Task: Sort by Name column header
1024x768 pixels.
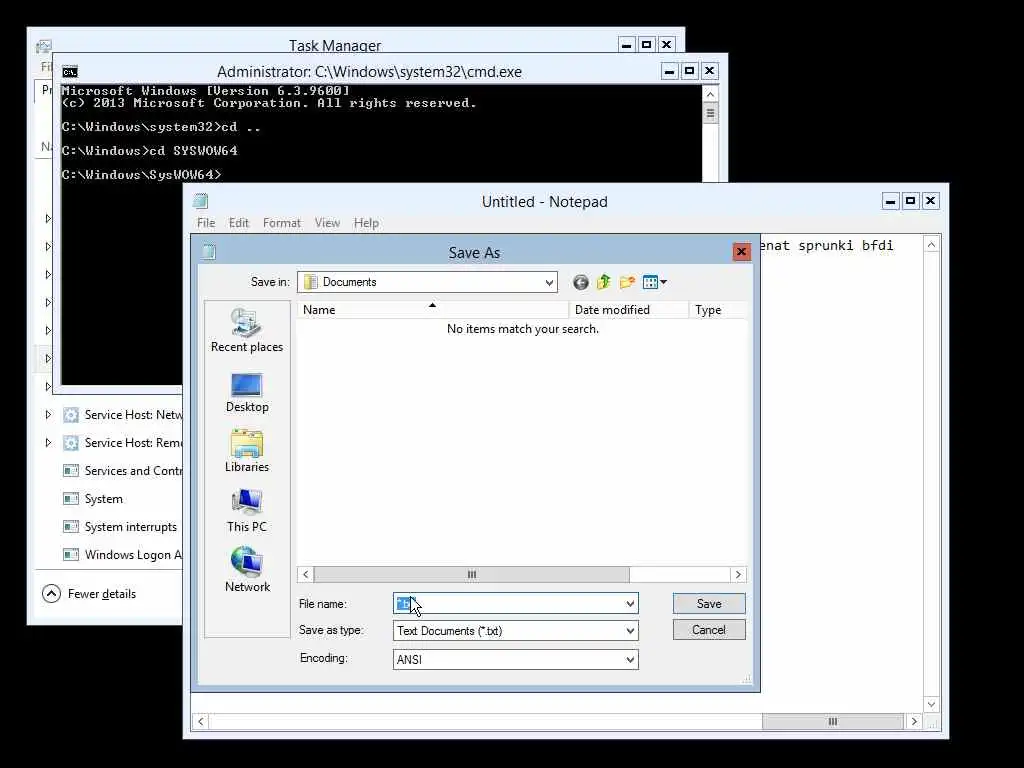Action: coord(432,310)
